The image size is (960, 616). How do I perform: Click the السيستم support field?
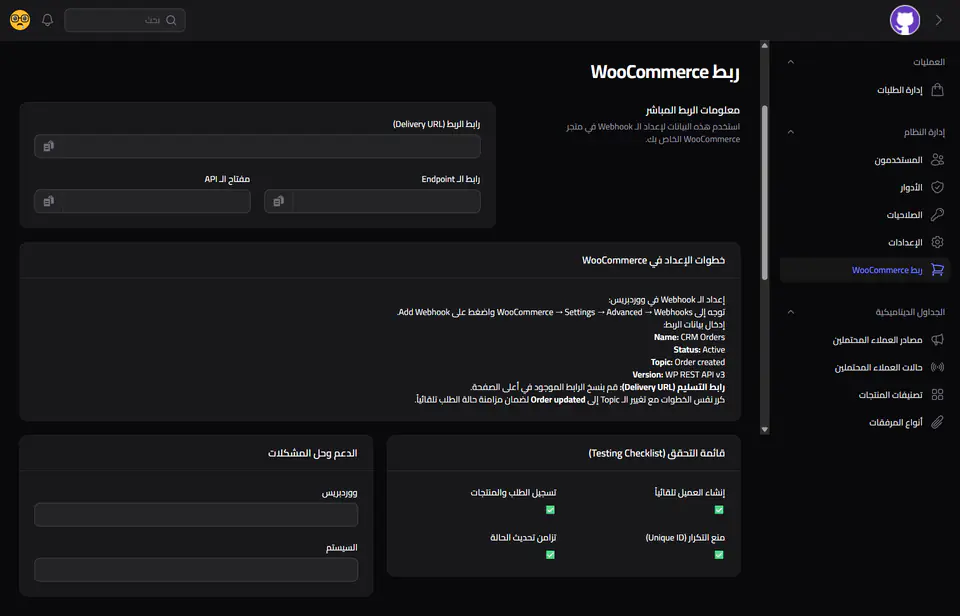[x=196, y=570]
